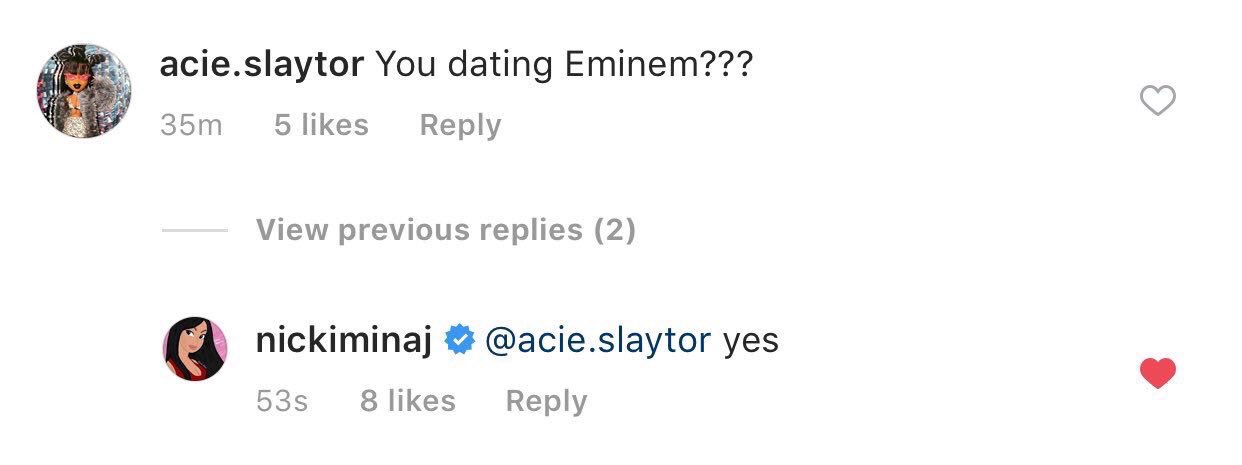View the 5 likes list
1242x465 pixels.
321,125
